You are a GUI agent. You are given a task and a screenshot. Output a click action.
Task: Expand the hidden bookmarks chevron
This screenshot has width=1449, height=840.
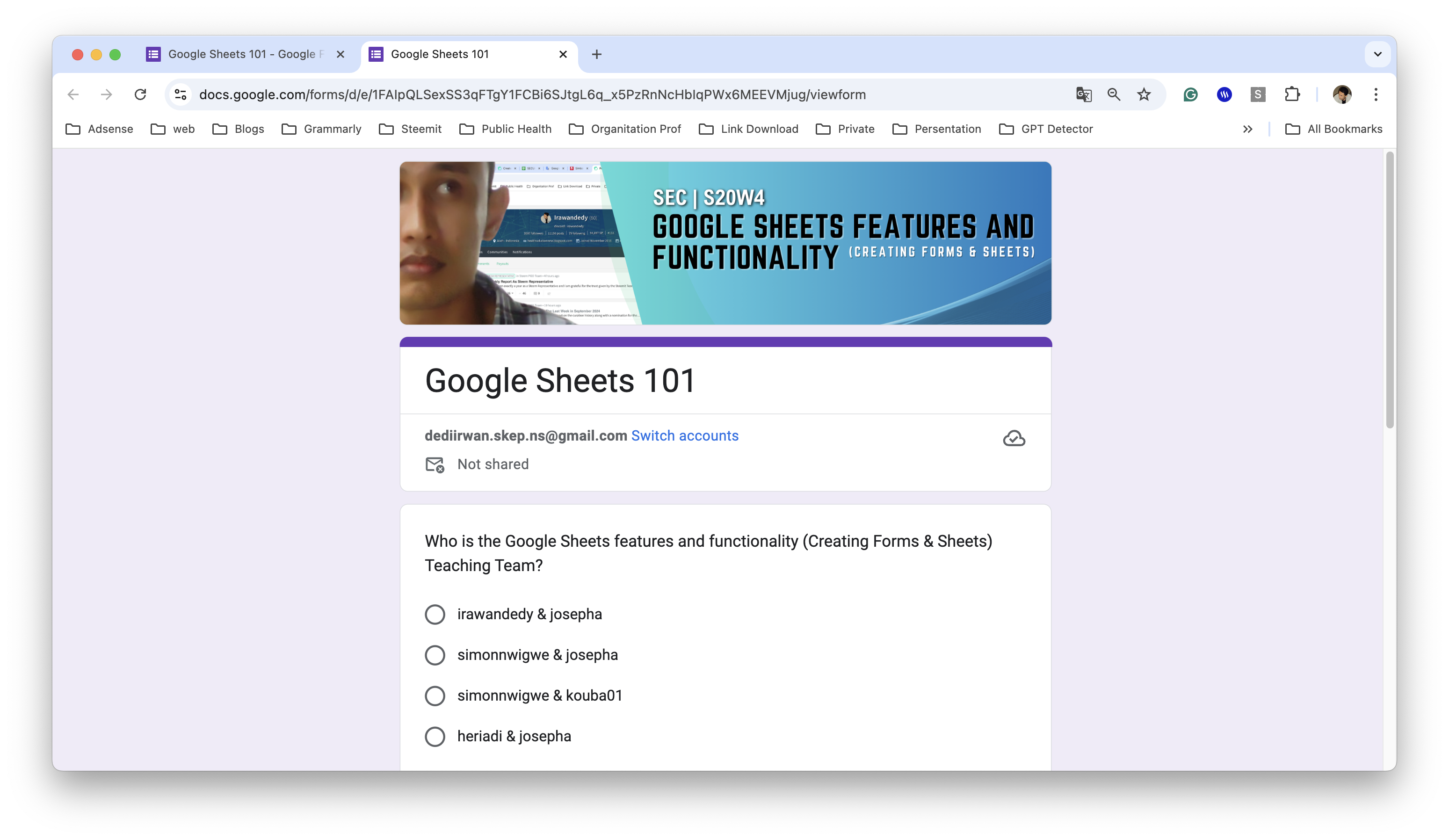(1247, 129)
